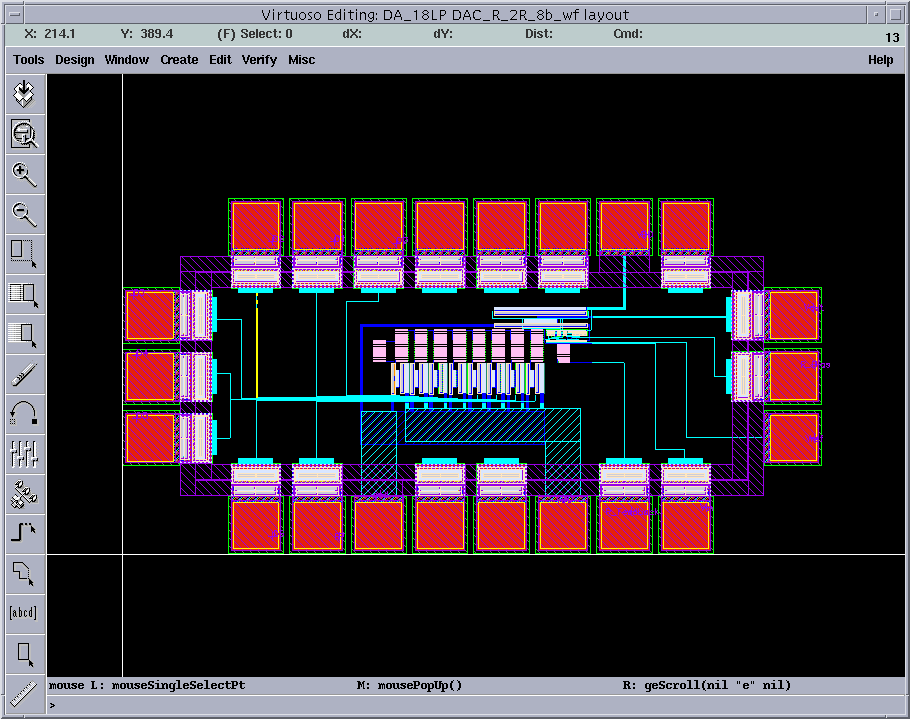Select the Copy tool icon

point(24,294)
